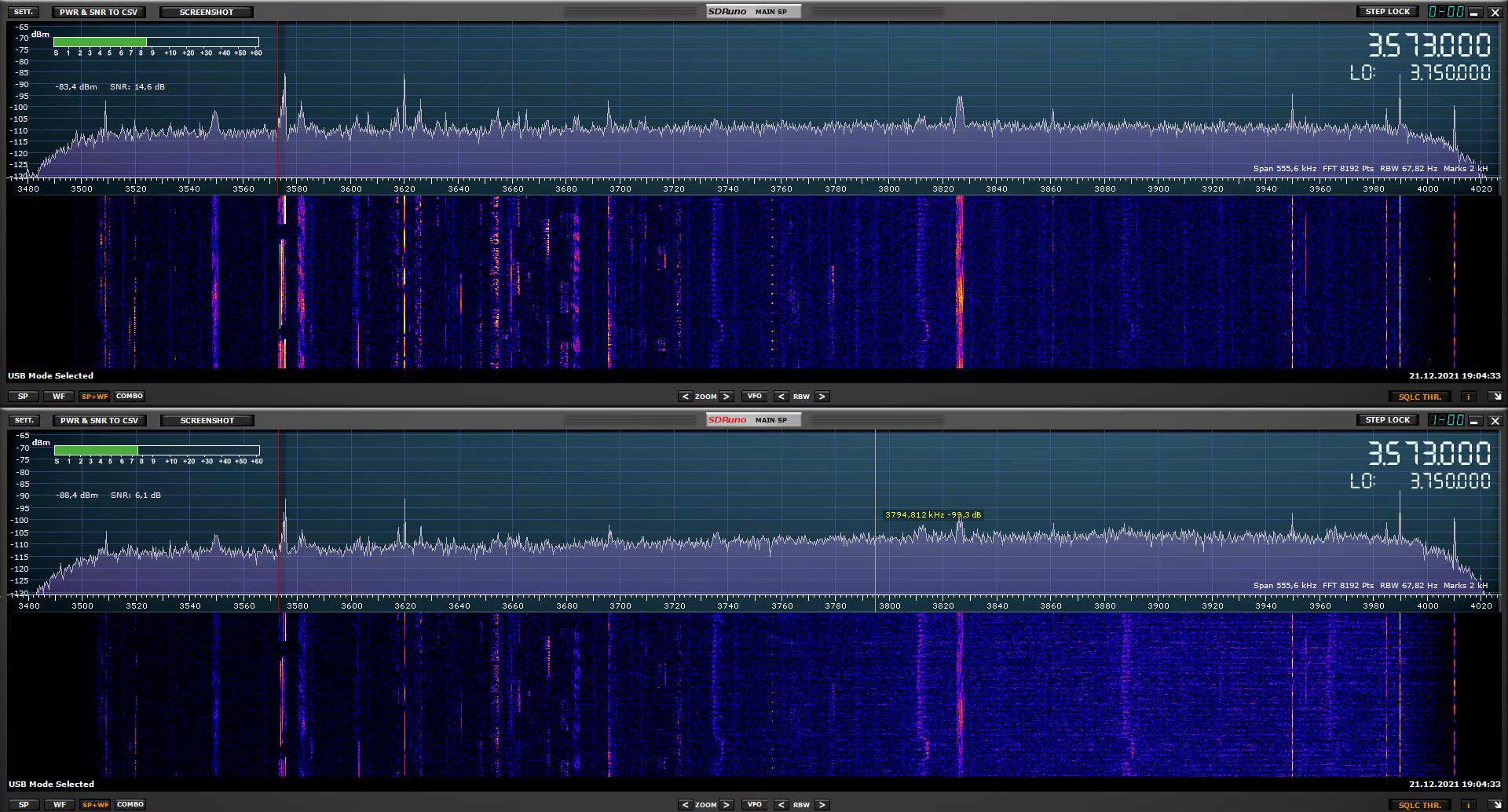Click SCREENSHOT button in top window
The image size is (1508, 812).
(207, 12)
